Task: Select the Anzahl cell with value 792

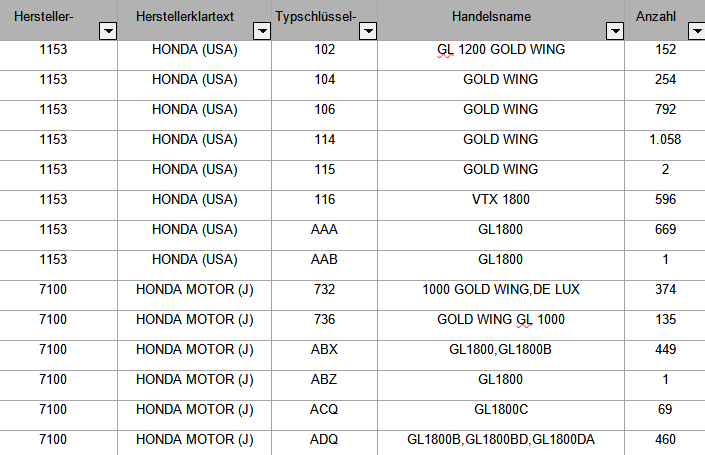Action: point(665,116)
